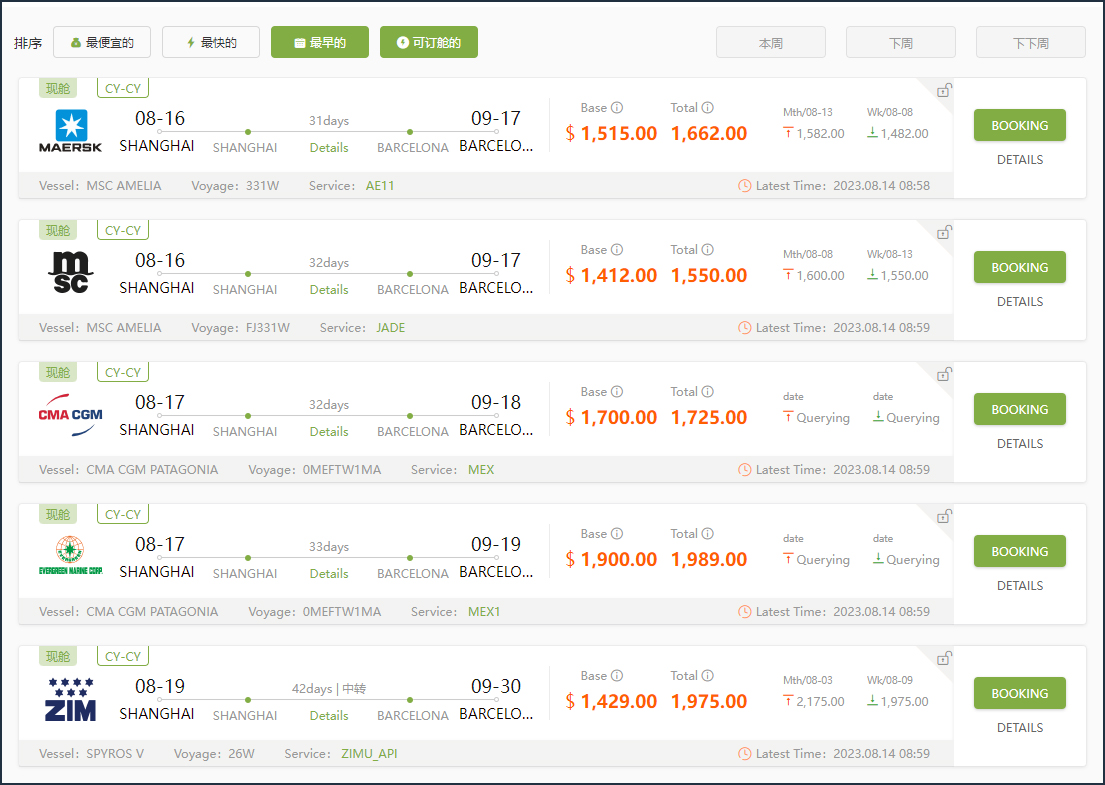Toggle the 最快的 sort option
1105x785 pixels.
[x=211, y=43]
